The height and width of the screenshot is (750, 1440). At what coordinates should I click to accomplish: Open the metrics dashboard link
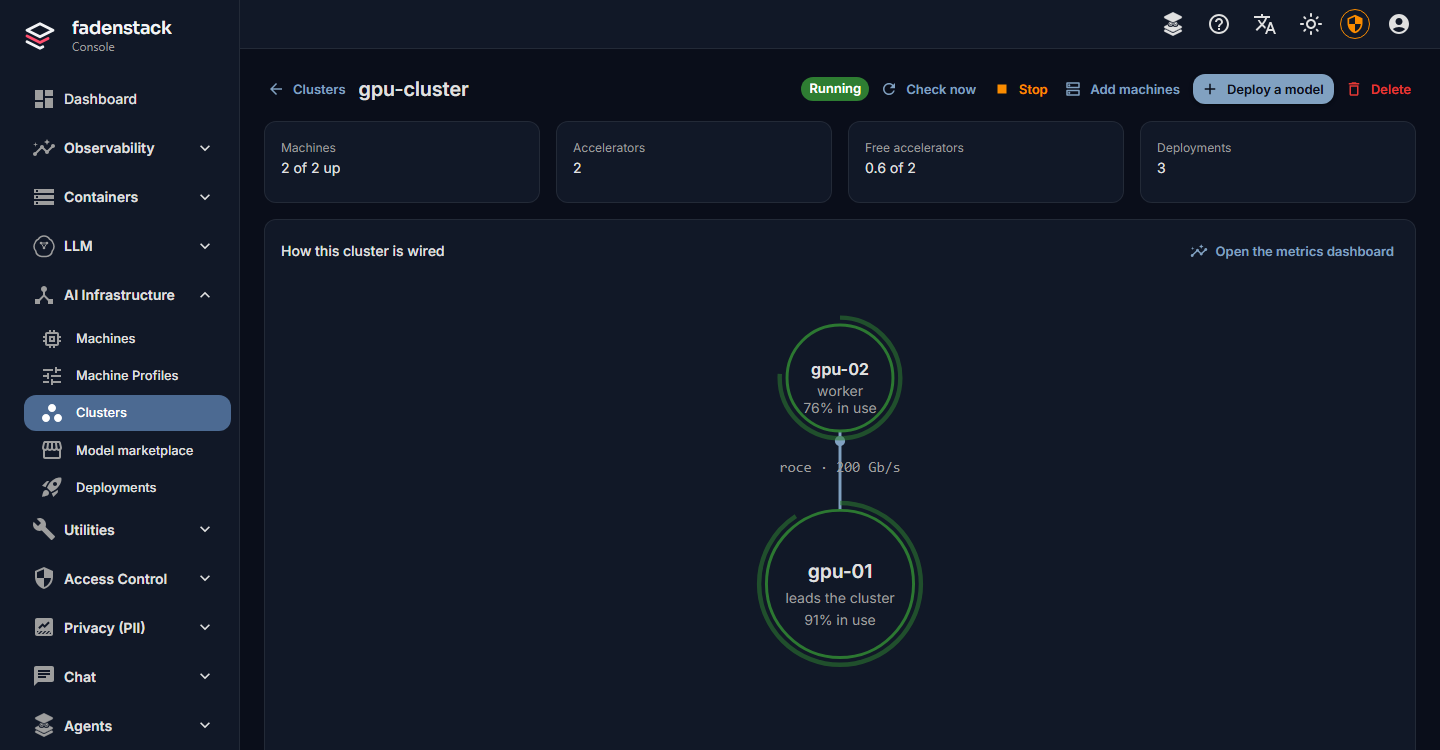1292,252
